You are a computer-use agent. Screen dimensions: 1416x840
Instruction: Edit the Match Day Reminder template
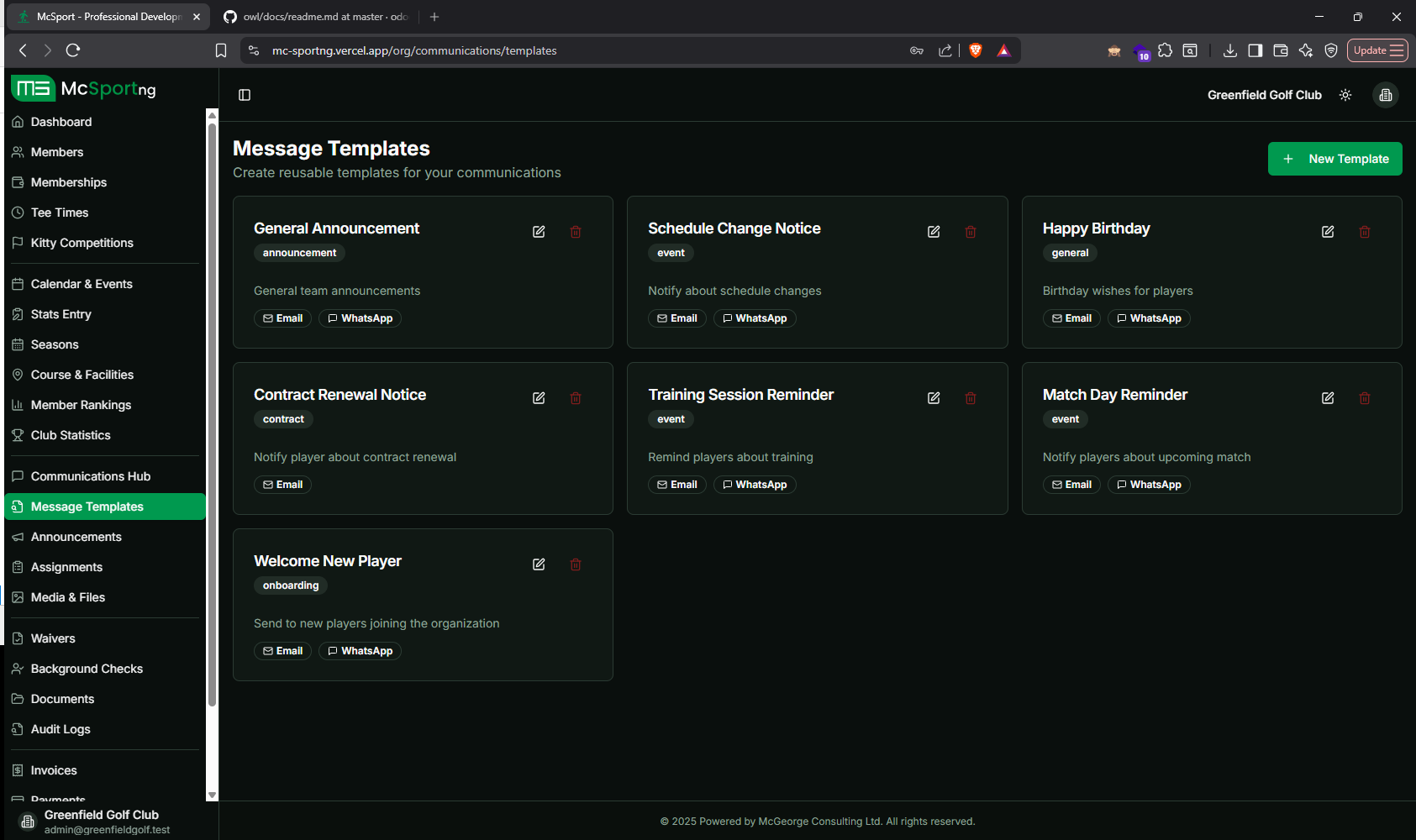[1328, 397]
